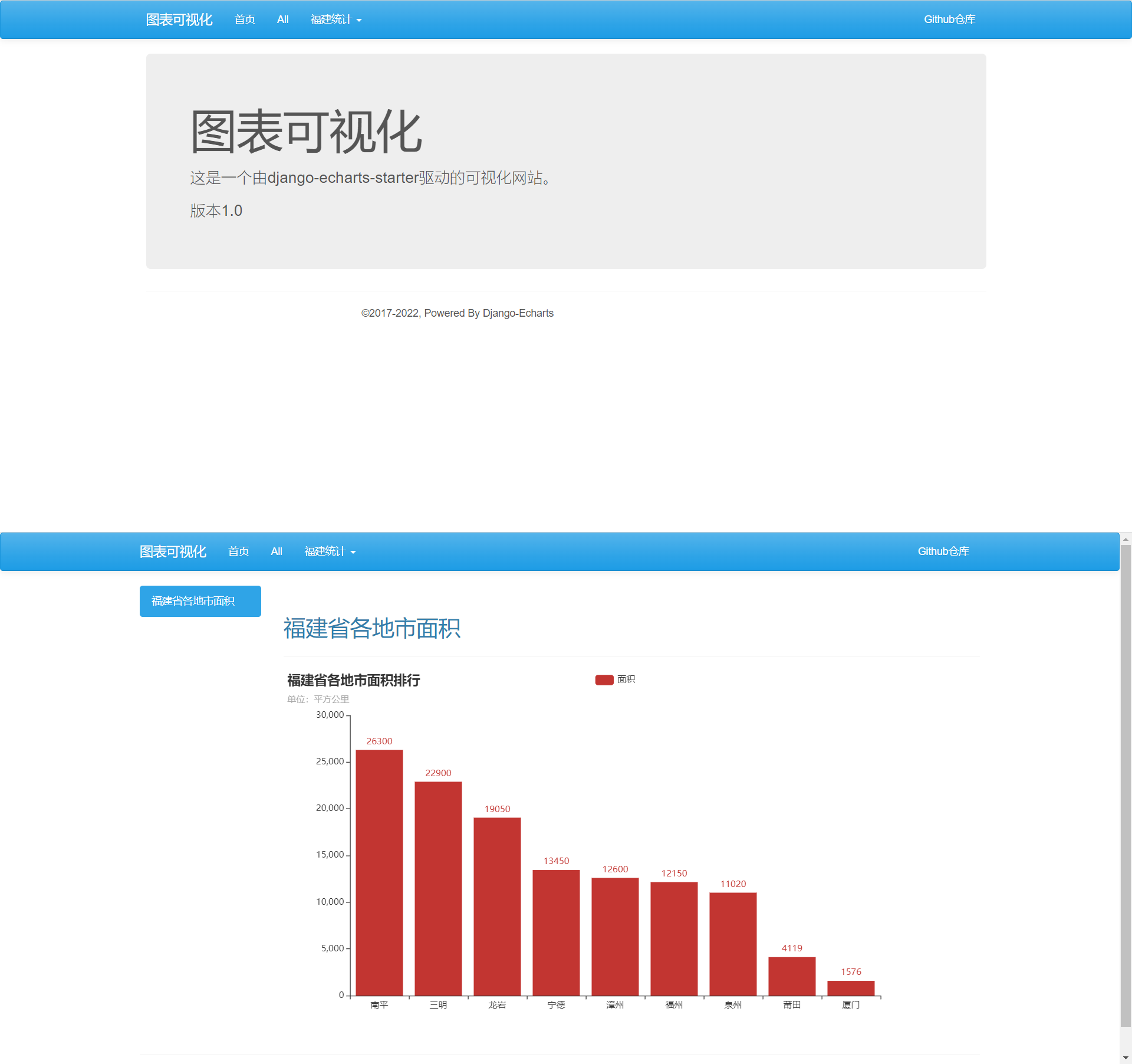Open 首页 in the top navbar
Viewport: 1132px width, 1064px height.
click(245, 19)
